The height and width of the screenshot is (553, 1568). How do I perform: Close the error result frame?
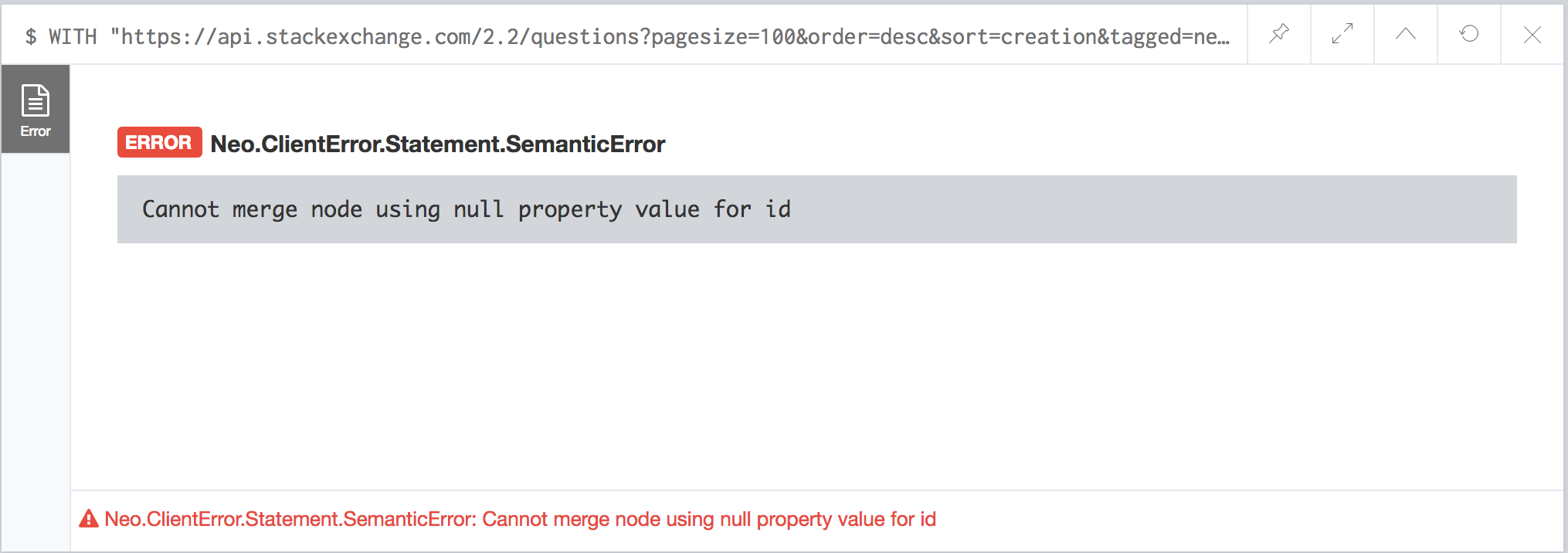tap(1532, 34)
